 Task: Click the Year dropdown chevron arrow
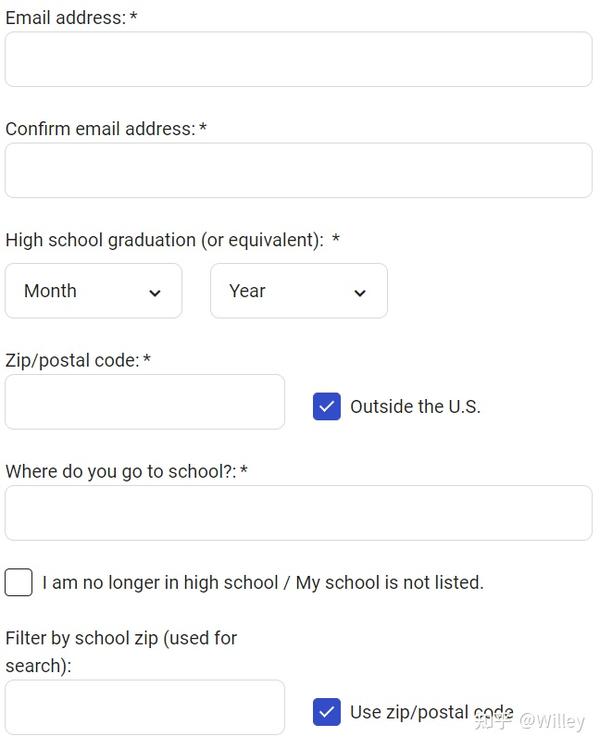tap(360, 293)
